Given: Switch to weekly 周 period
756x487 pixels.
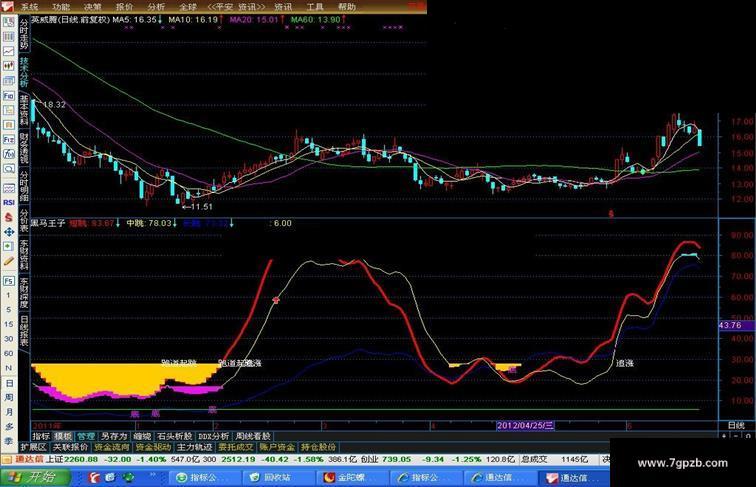Looking at the screenshot, I should pos(9,398).
